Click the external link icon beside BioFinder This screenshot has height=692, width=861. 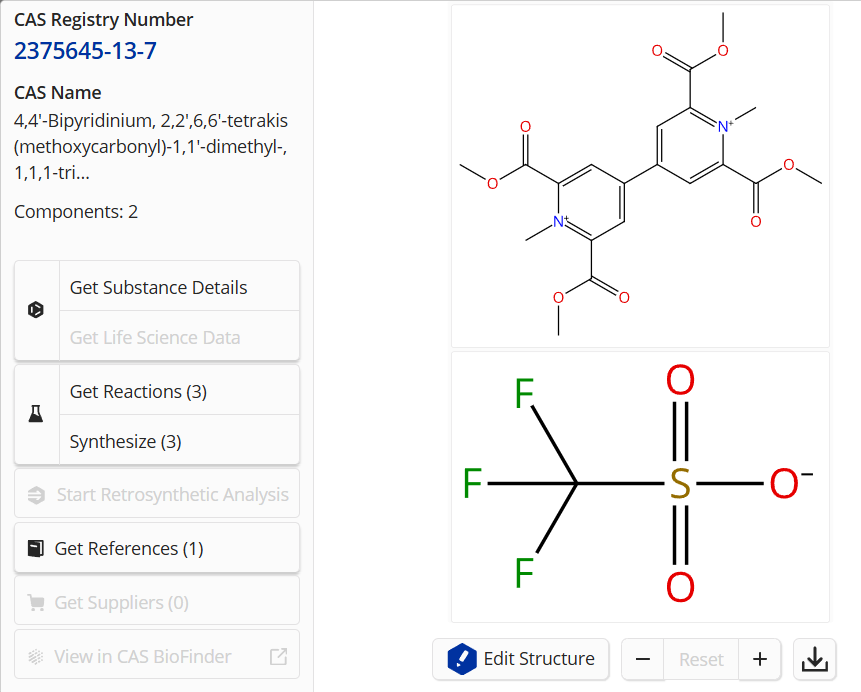pos(278,657)
